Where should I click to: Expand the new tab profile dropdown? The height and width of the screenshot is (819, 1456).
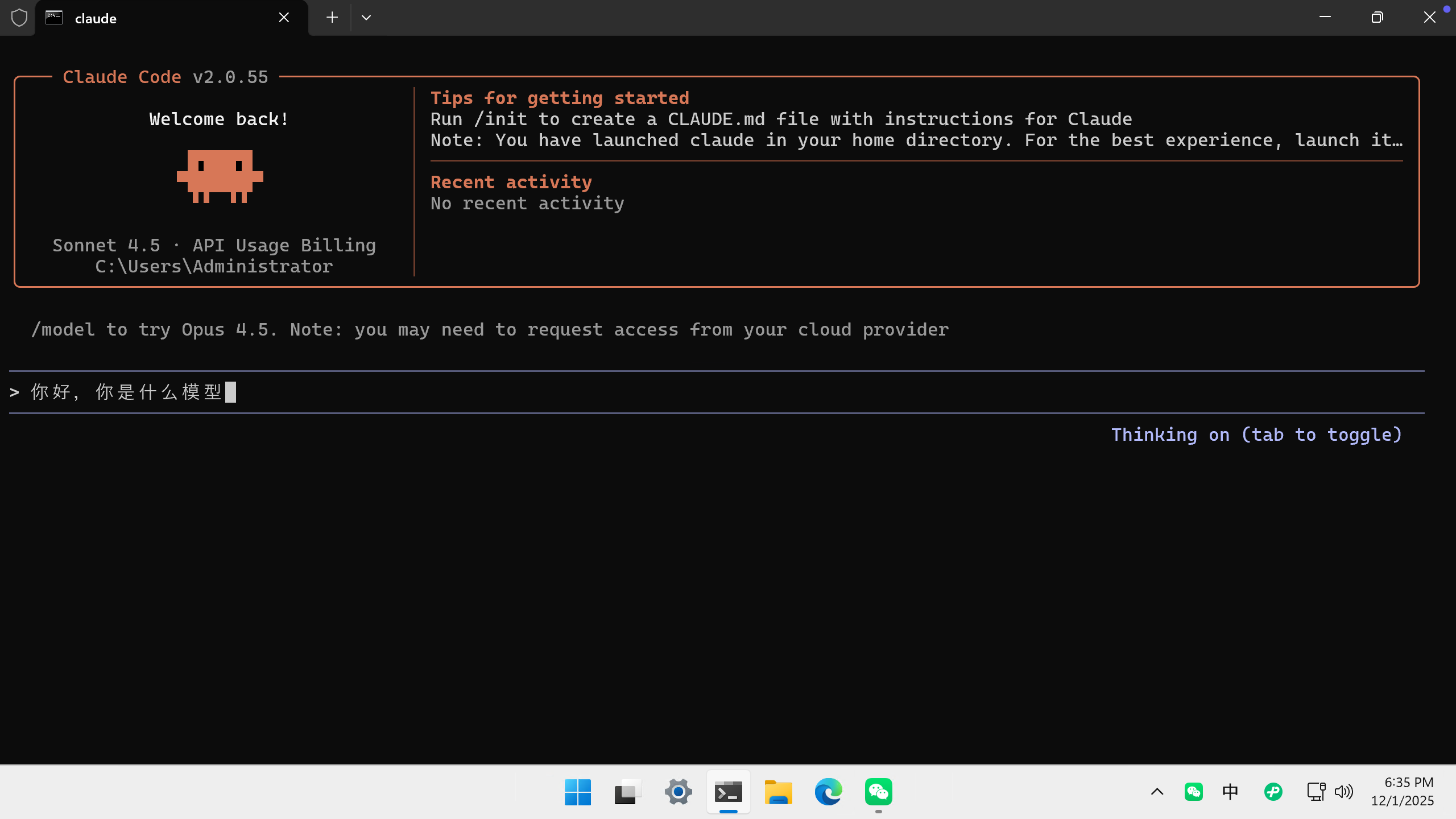(x=366, y=18)
